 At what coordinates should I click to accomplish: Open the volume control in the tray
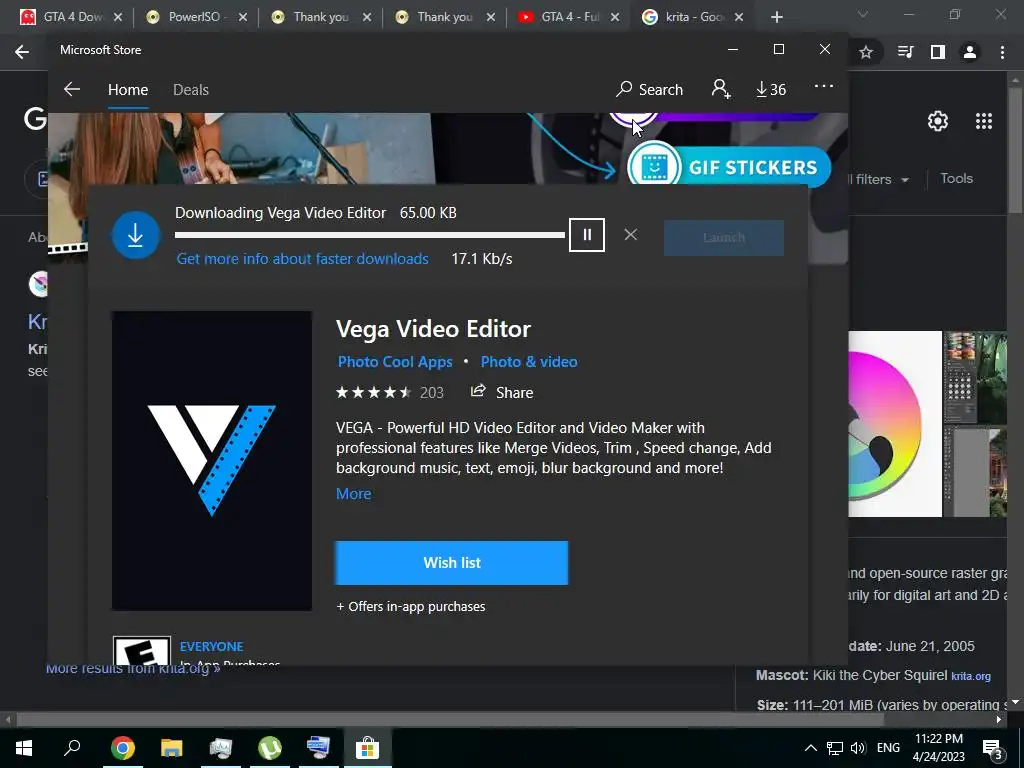click(858, 748)
